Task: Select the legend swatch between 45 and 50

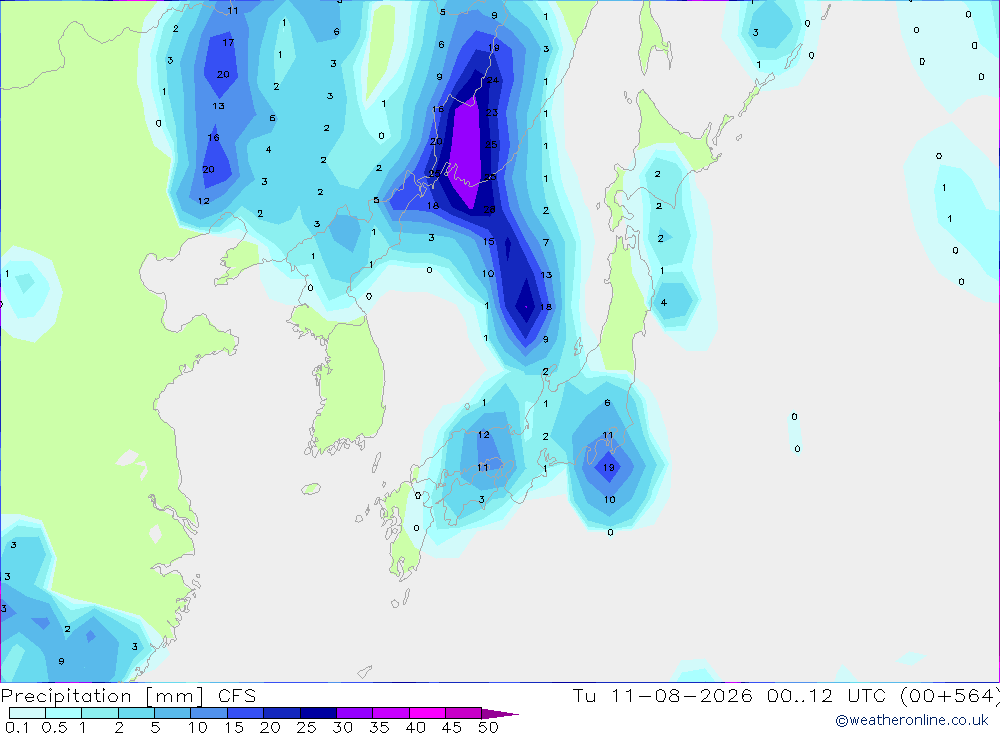Action: pos(463,713)
